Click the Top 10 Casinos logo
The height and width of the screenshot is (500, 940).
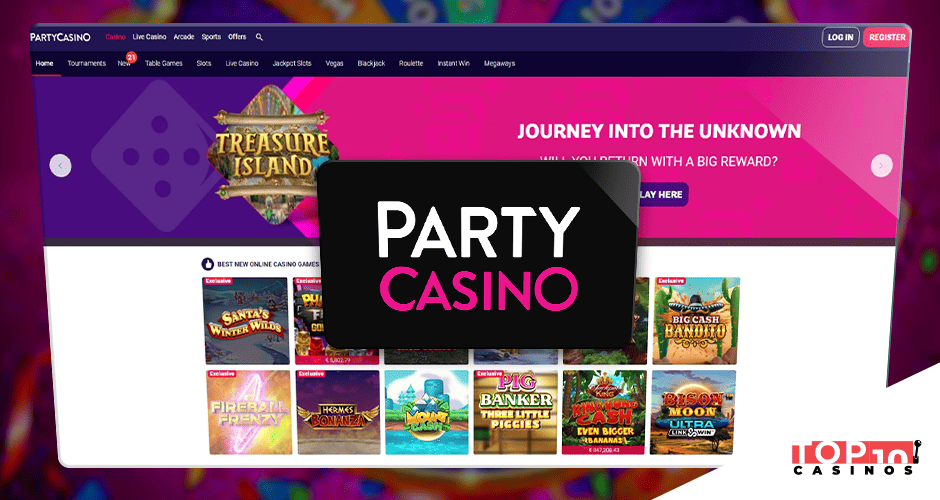(x=857, y=458)
